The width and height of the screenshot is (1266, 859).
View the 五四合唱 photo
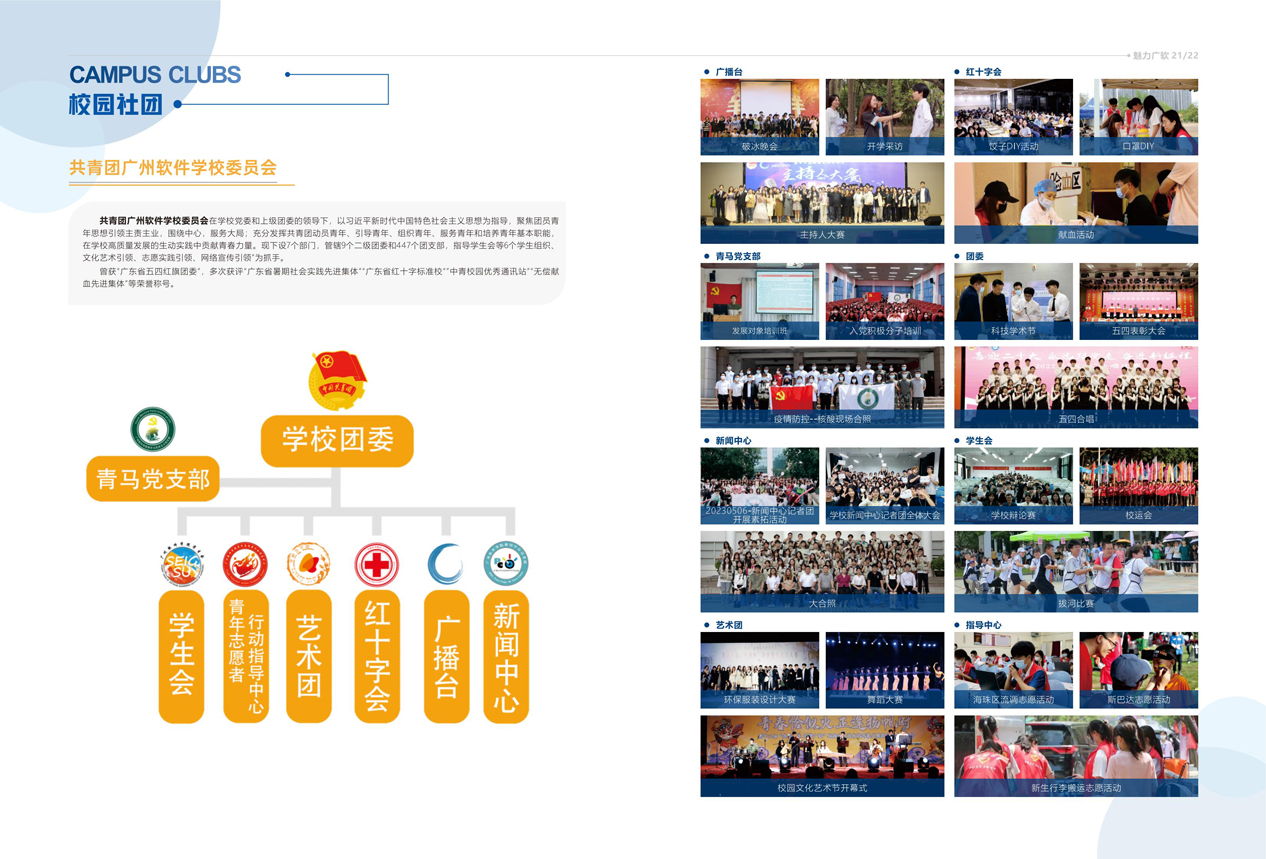[x=1076, y=388]
